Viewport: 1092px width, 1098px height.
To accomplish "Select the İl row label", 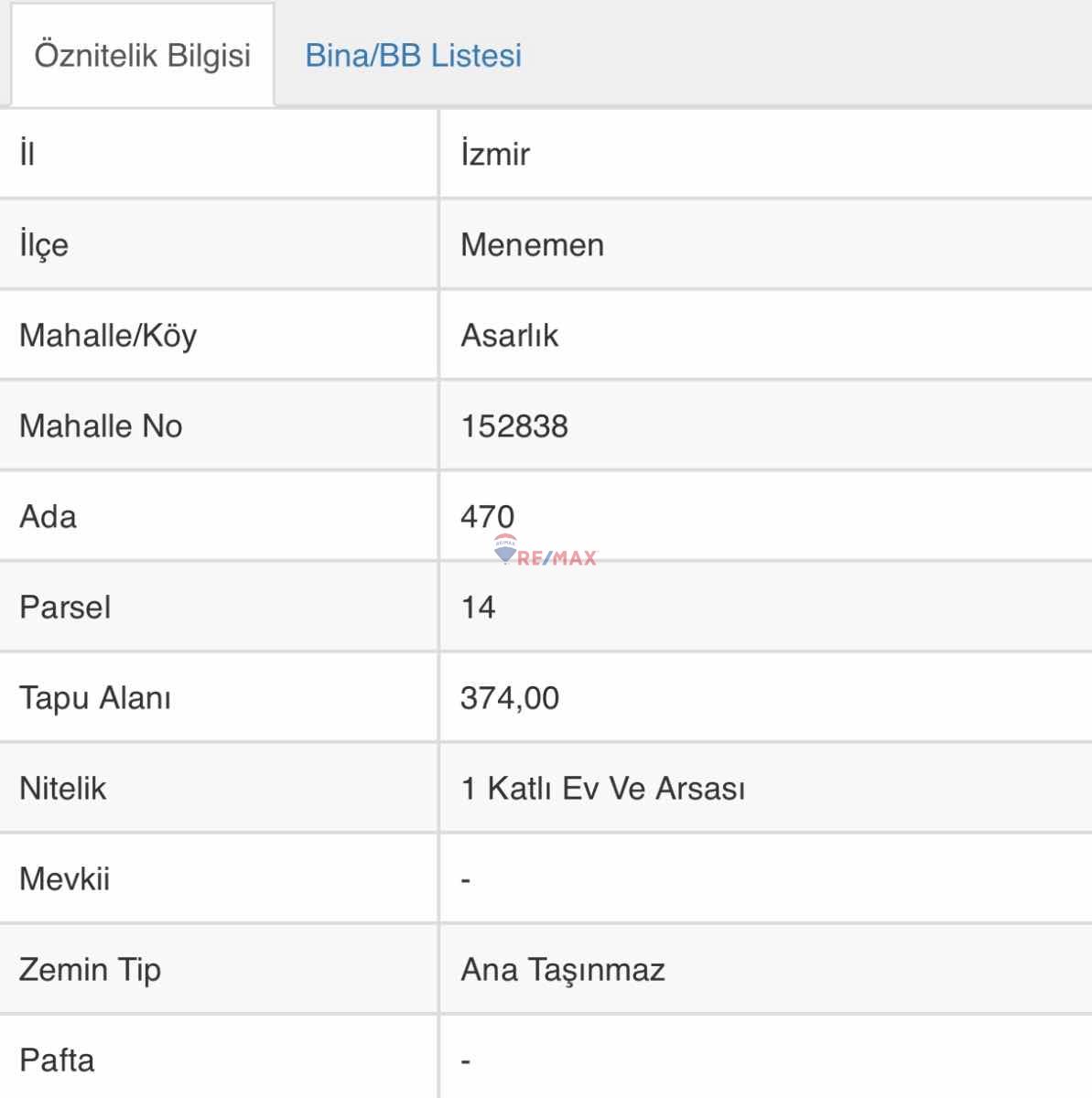I will (x=27, y=154).
